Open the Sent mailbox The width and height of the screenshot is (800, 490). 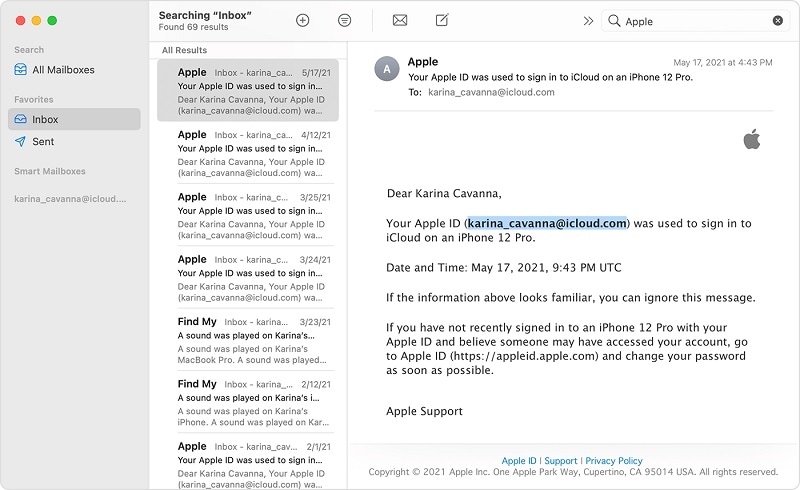[x=74, y=141]
